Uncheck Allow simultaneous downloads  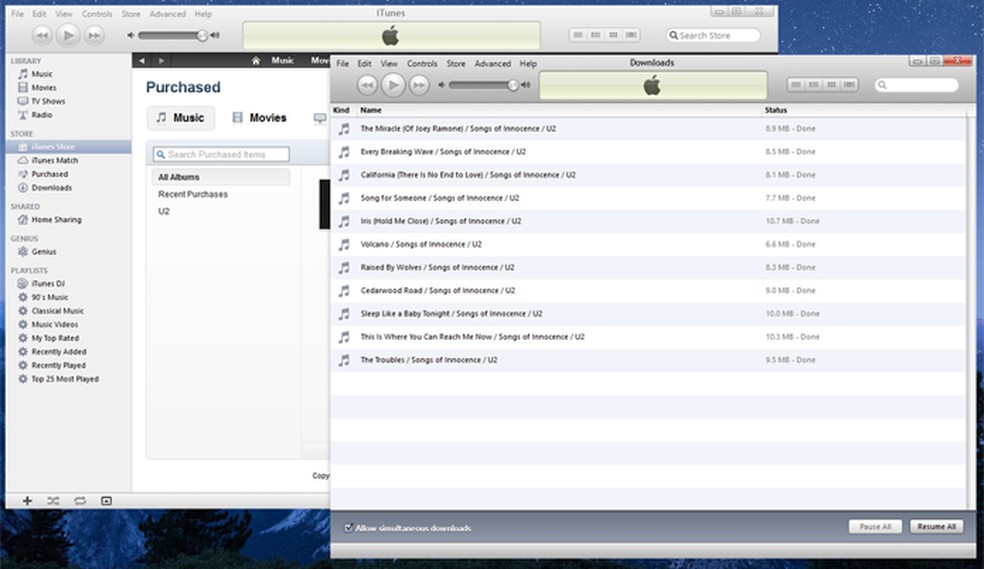point(348,528)
